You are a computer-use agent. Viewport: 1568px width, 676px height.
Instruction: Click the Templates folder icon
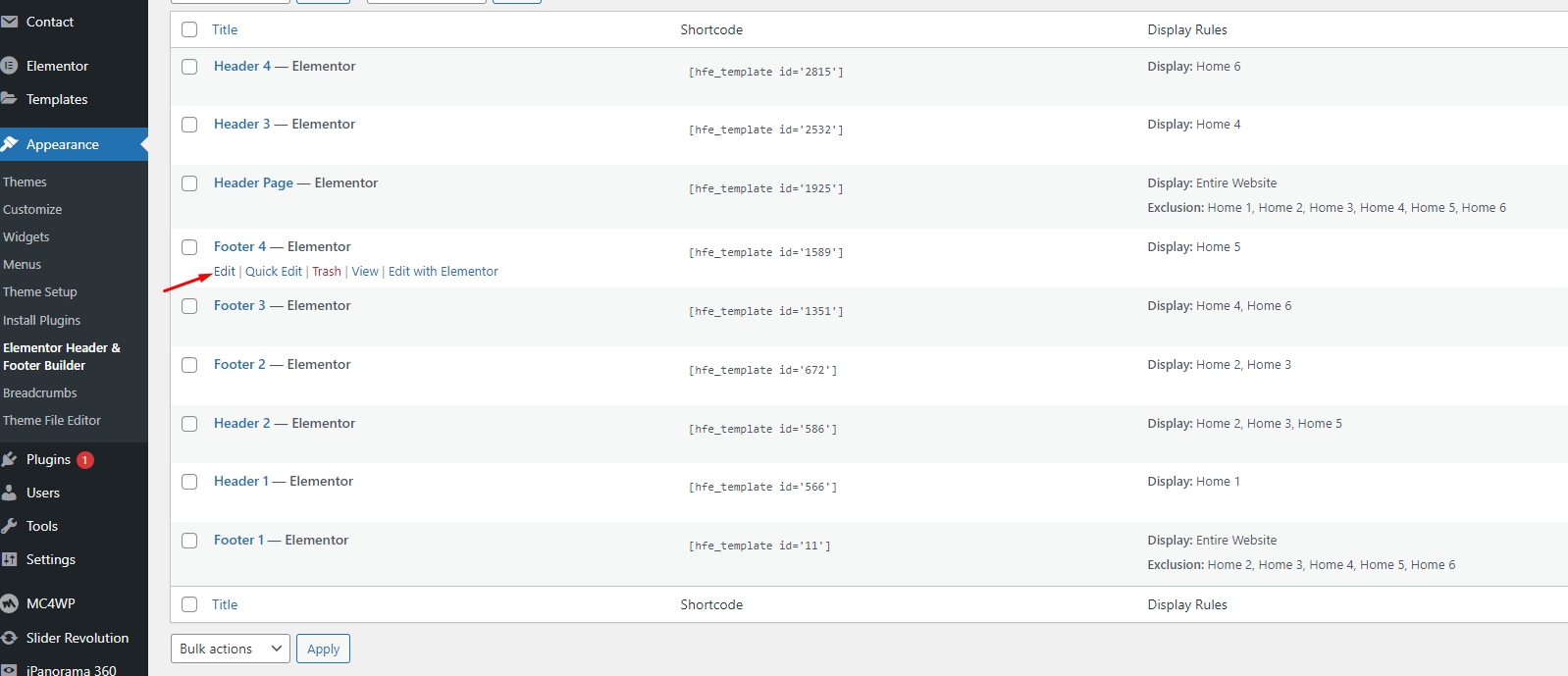[x=10, y=99]
